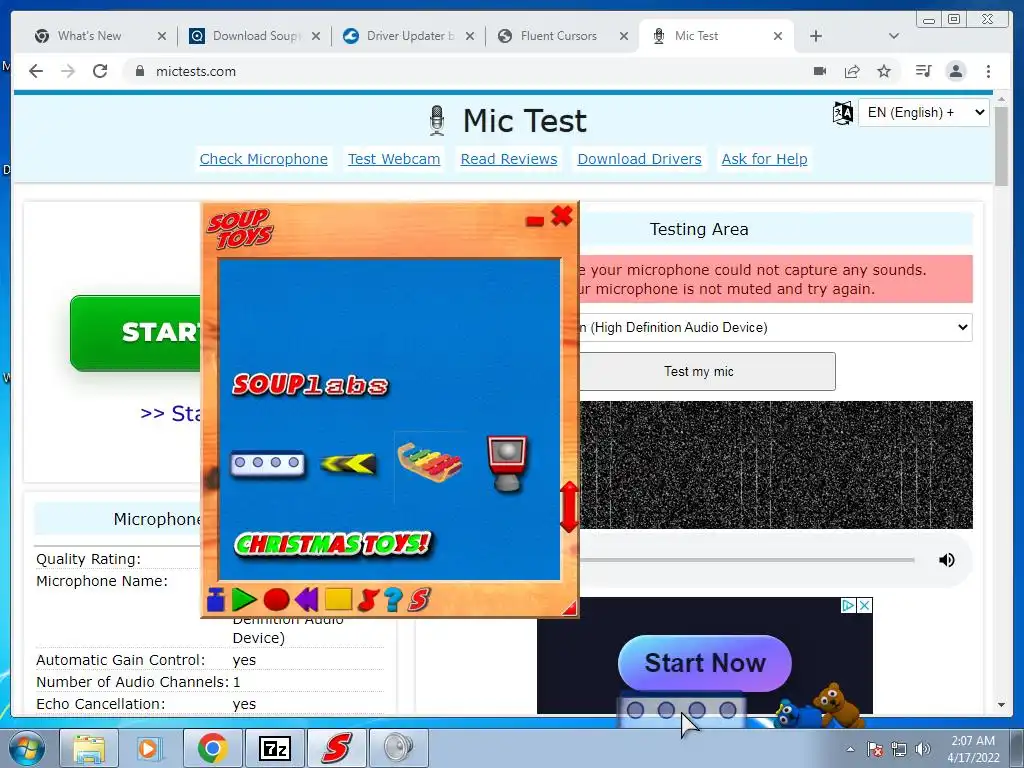Choose the rainbow xylophone toy
This screenshot has width=1024, height=768.
(429, 462)
